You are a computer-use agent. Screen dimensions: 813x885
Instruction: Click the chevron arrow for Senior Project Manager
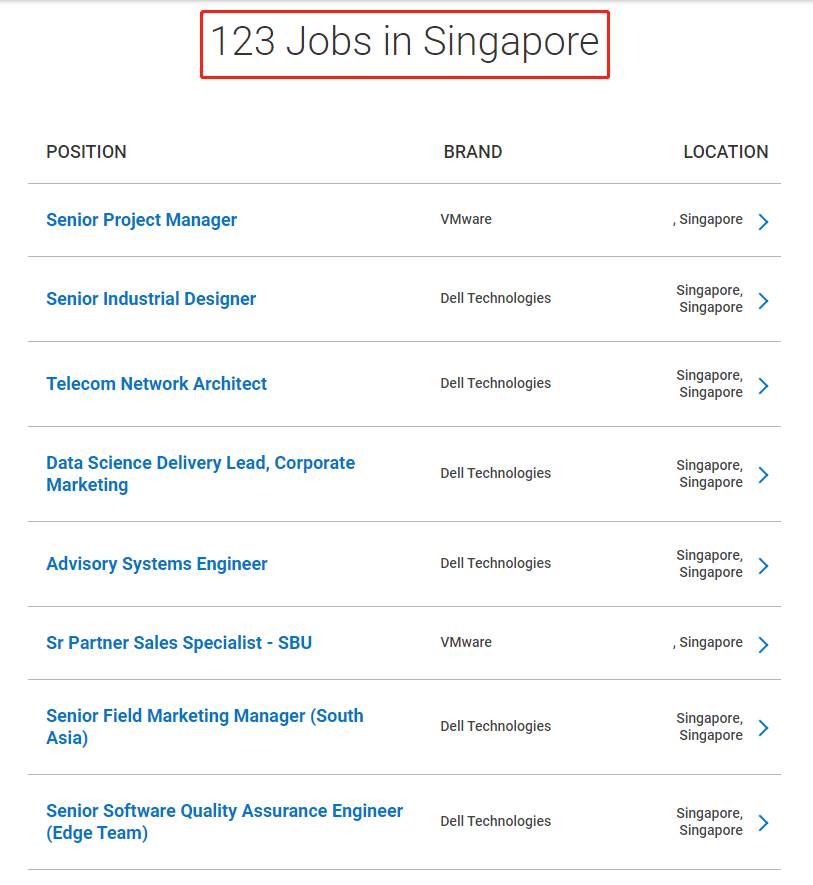(x=763, y=222)
